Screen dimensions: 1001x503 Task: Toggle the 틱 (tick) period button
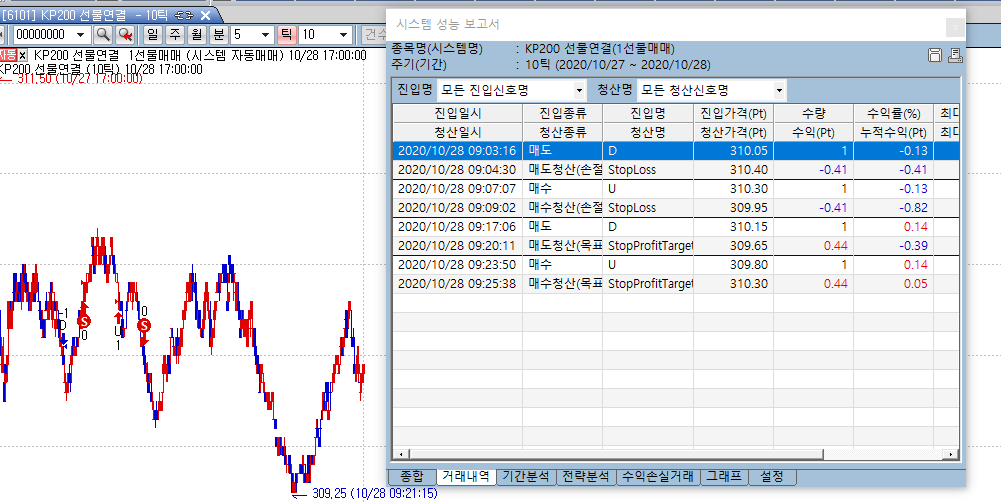click(x=286, y=34)
